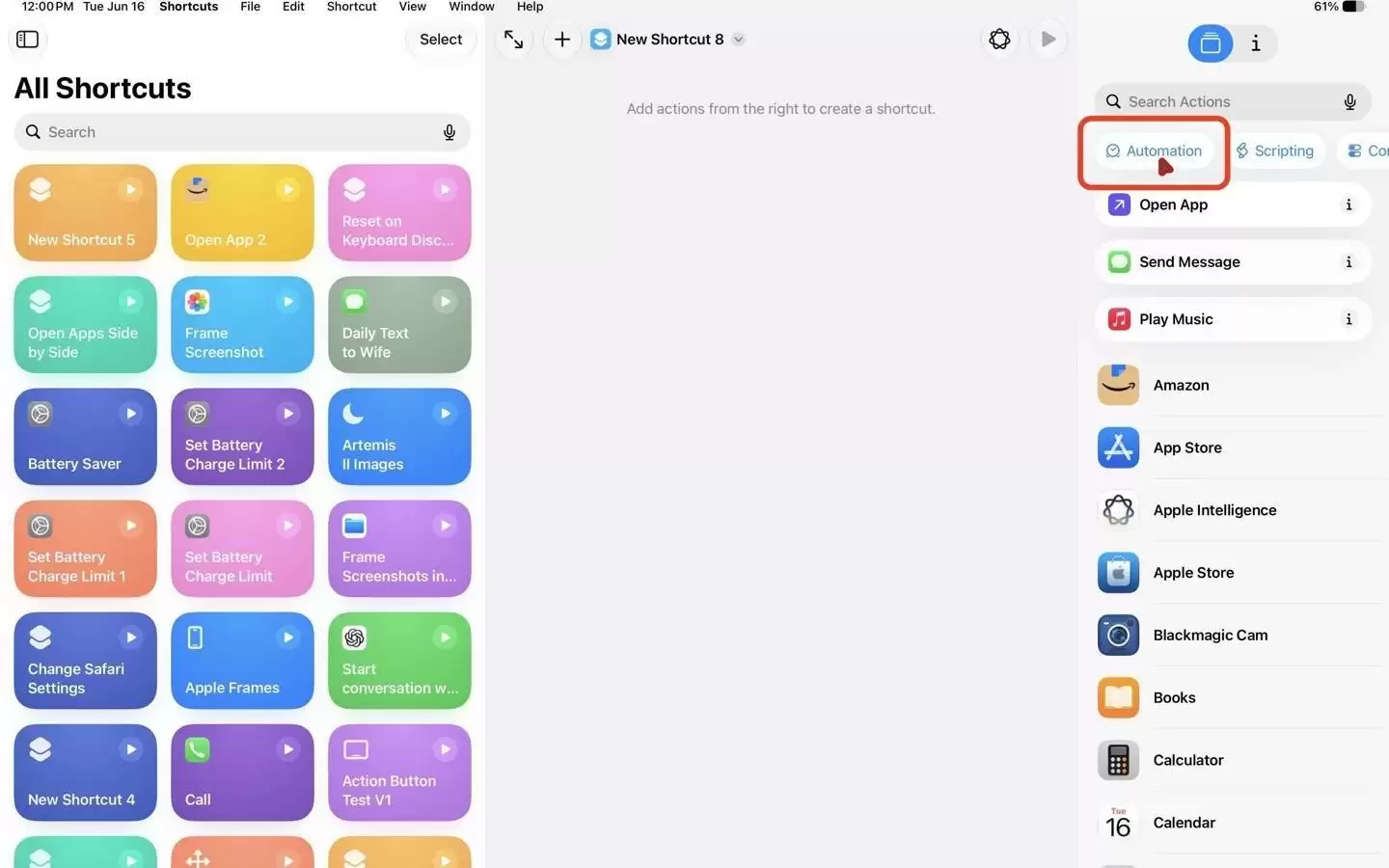Run the Battery Saver shortcut
Viewport: 1389px width, 868px height.
point(130,414)
